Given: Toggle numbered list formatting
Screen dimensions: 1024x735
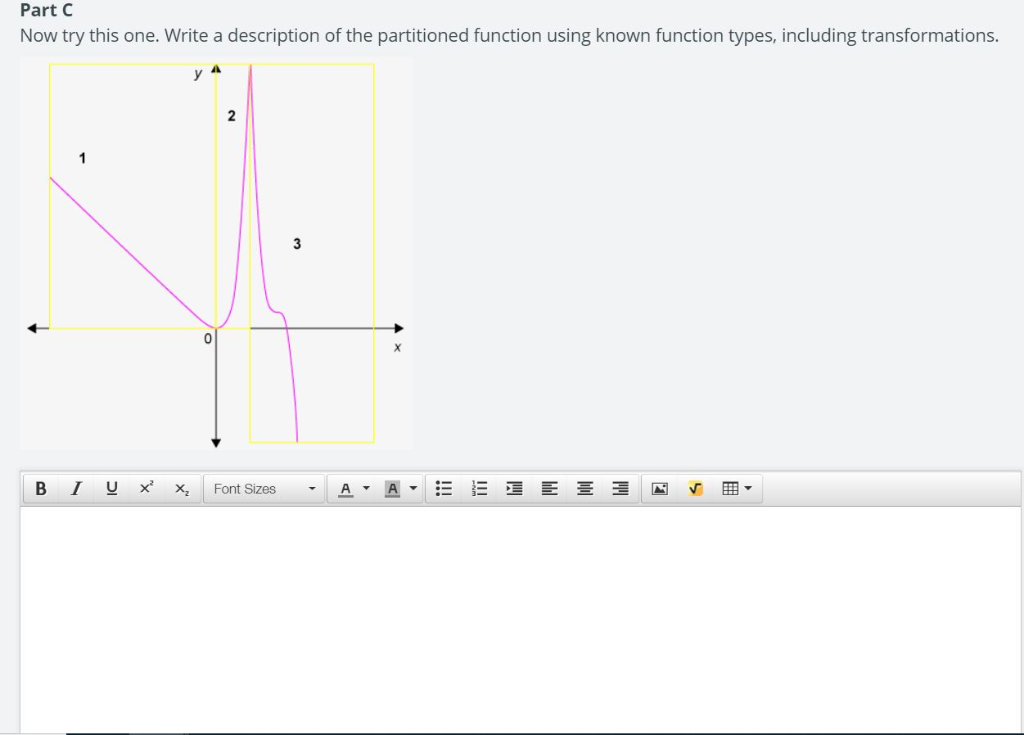Looking at the screenshot, I should click(x=478, y=488).
